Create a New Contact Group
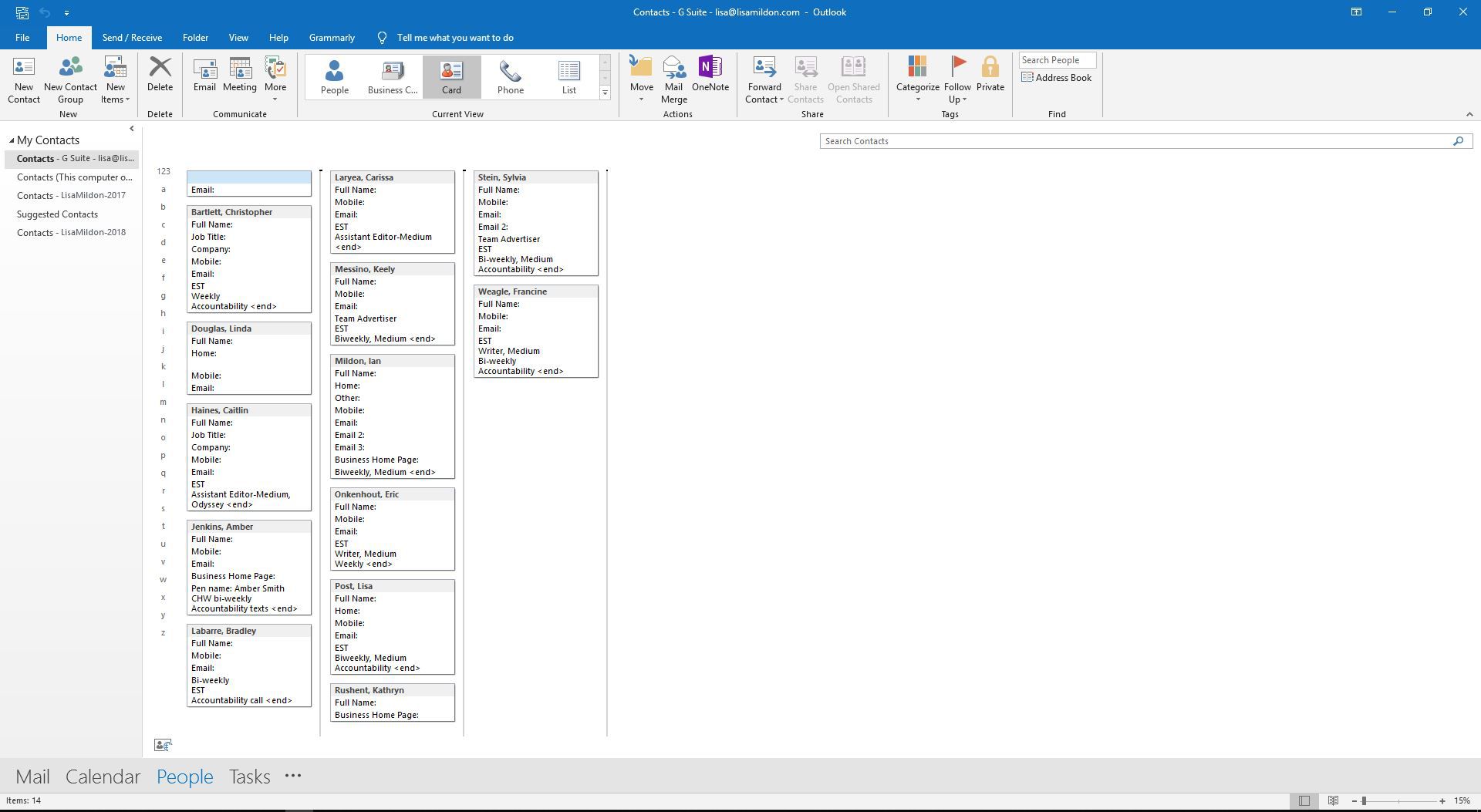1481x812 pixels. click(70, 79)
